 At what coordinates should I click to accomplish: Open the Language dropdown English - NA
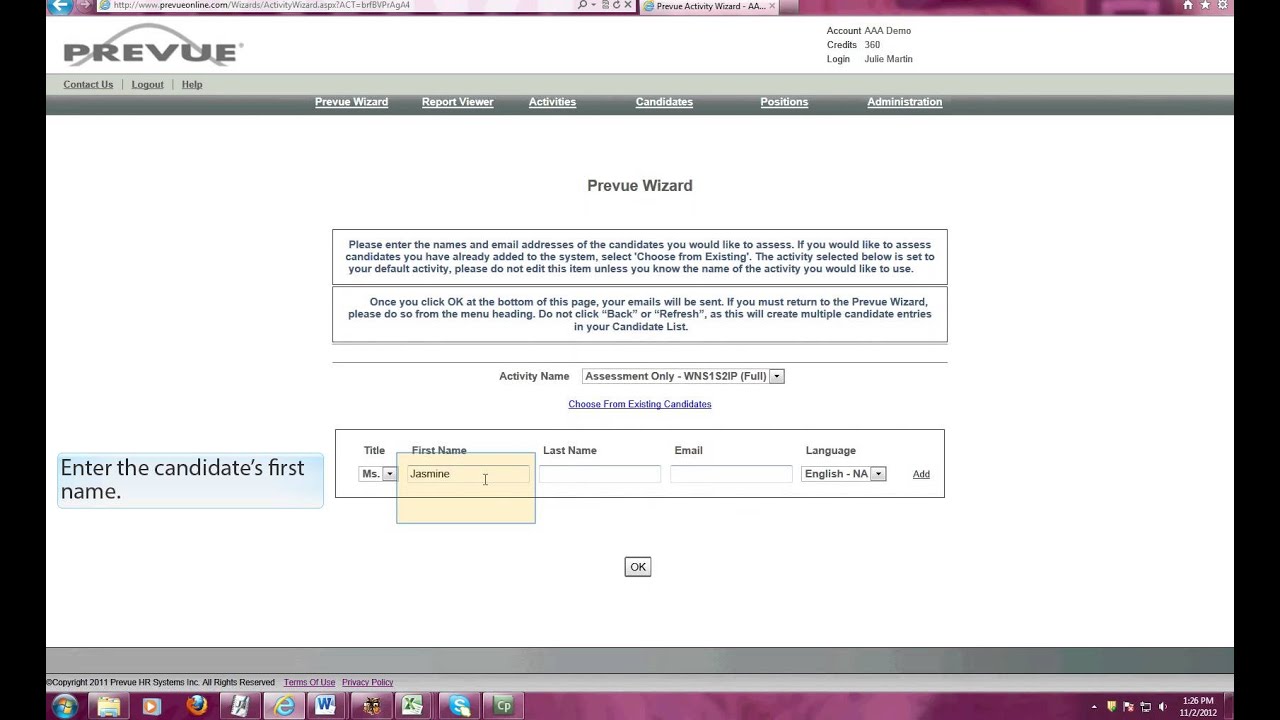844,474
